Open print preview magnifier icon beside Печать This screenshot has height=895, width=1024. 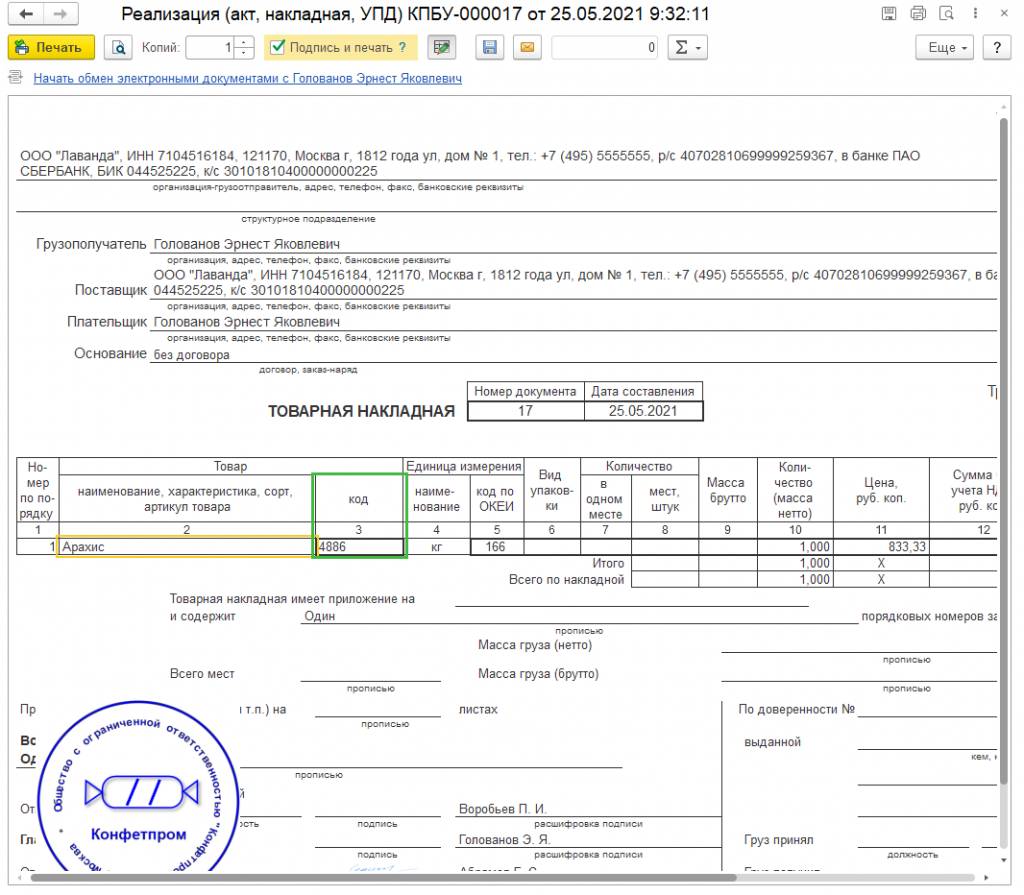coord(118,48)
